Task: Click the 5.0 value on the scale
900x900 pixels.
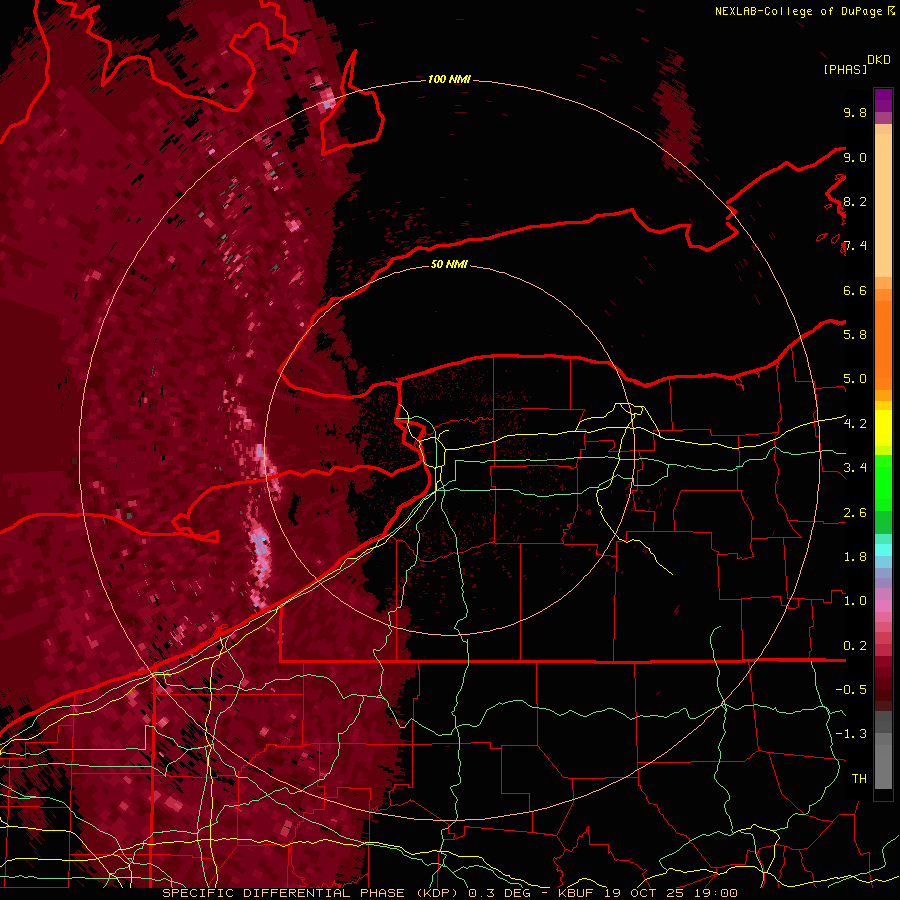Action: (x=855, y=379)
